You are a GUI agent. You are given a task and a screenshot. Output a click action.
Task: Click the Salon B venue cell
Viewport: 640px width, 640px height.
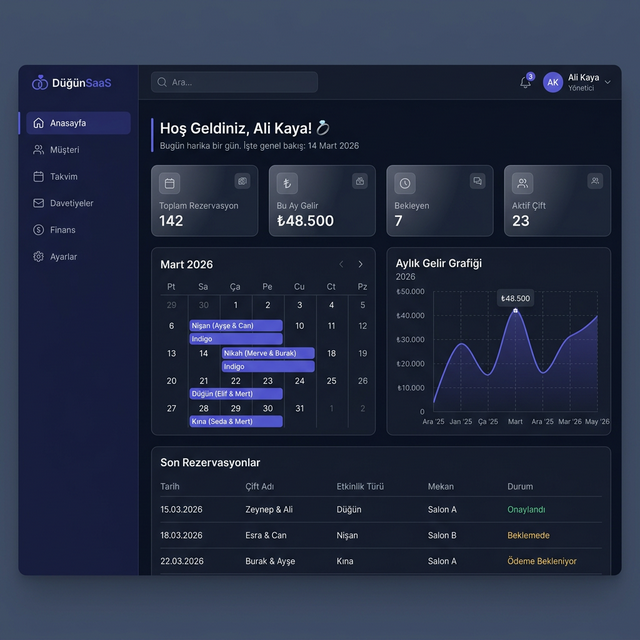[x=442, y=535]
